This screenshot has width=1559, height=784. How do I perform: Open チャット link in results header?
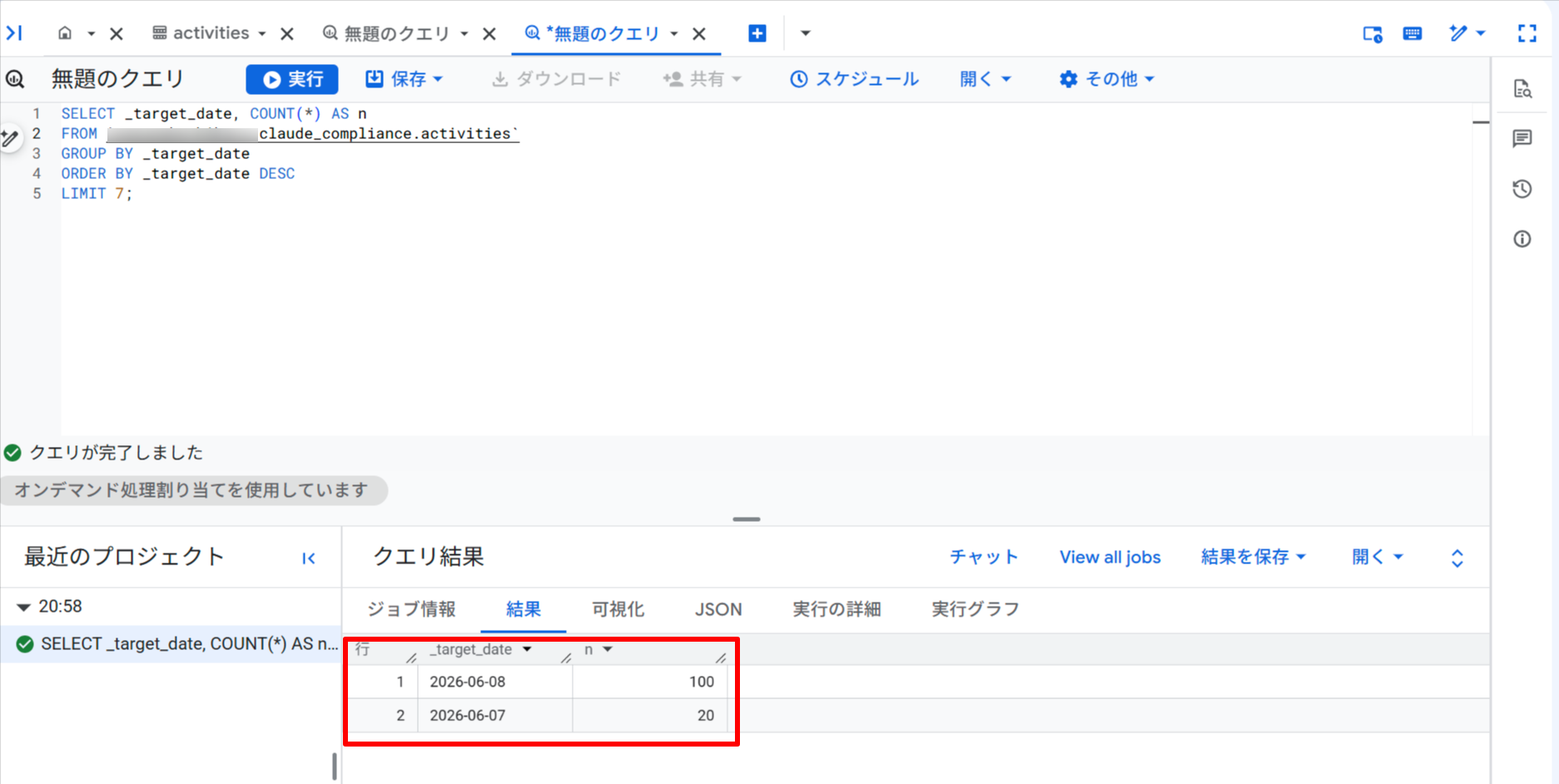pos(984,557)
